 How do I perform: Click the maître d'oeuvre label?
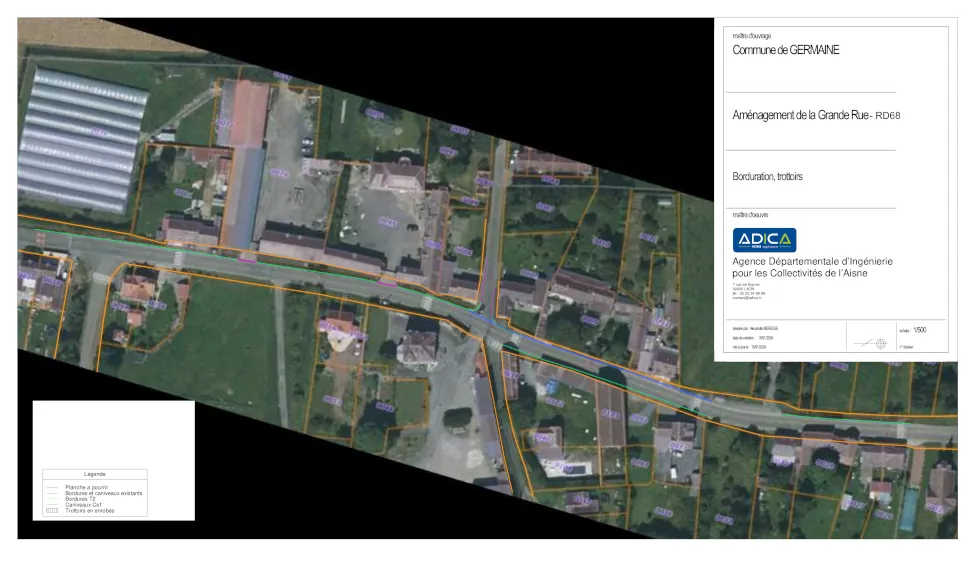click(x=751, y=214)
